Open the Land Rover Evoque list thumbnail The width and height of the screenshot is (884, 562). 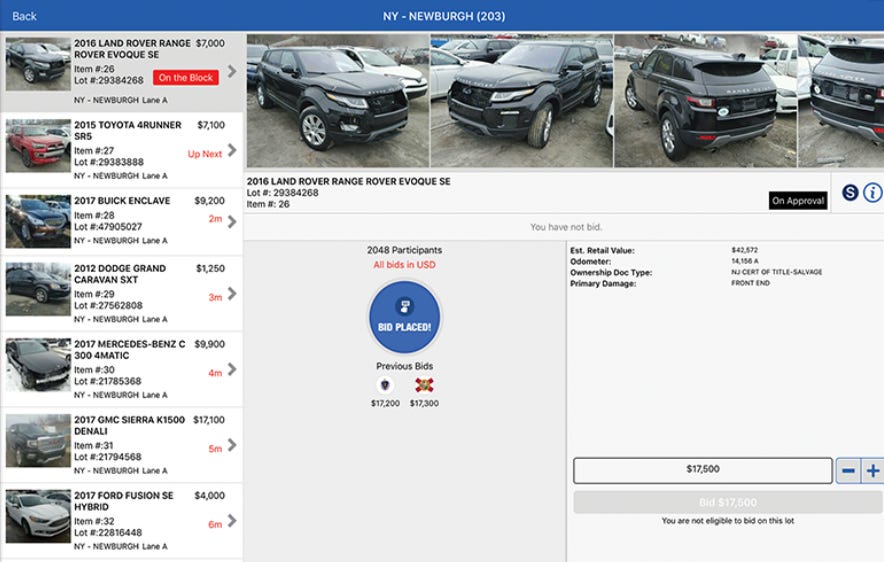[38, 64]
